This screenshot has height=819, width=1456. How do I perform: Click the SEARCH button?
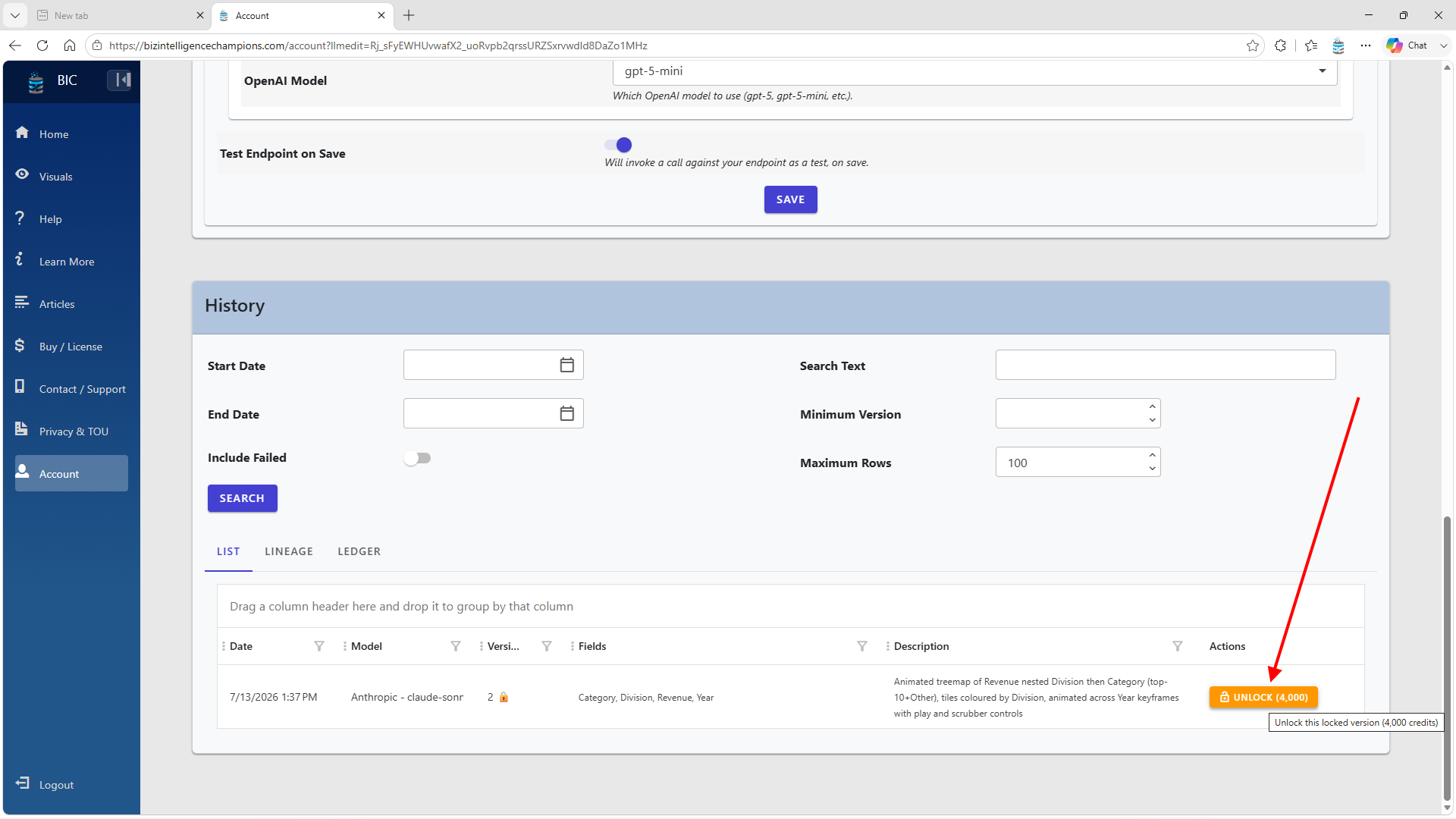242,498
